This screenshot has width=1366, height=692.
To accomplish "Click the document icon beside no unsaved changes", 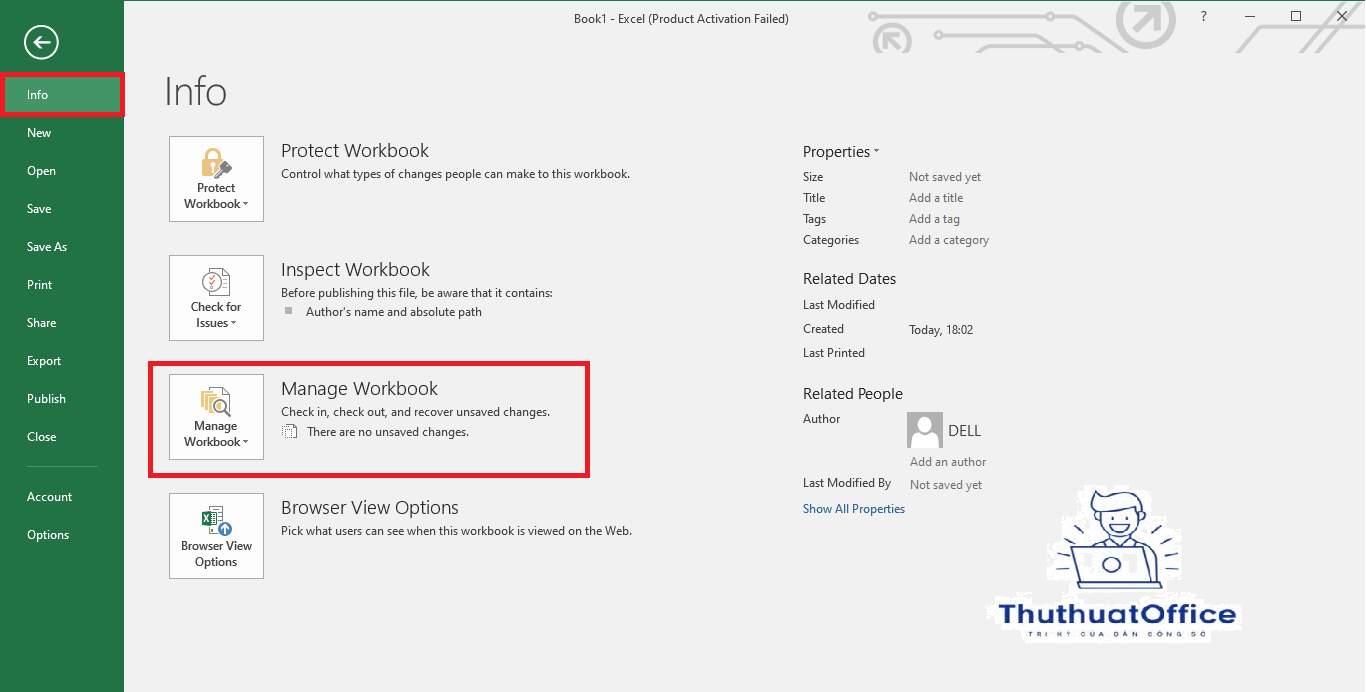I will click(x=289, y=432).
